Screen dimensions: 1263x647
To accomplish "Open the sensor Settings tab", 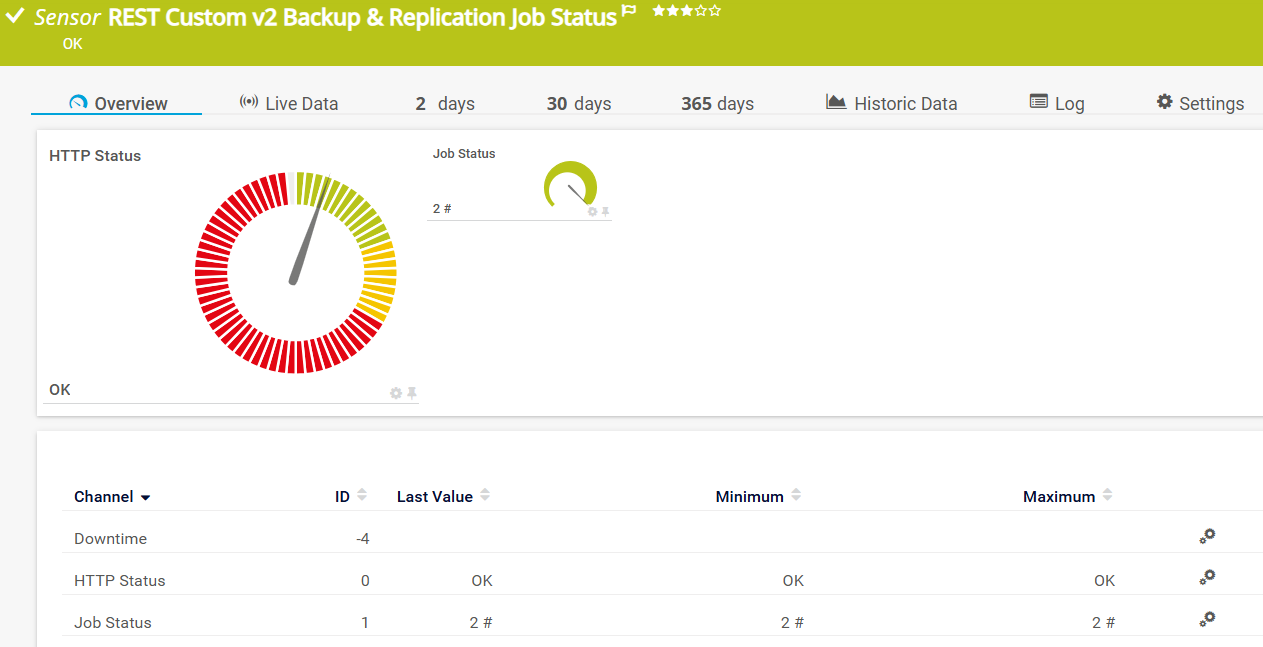I will pyautogui.click(x=1200, y=103).
